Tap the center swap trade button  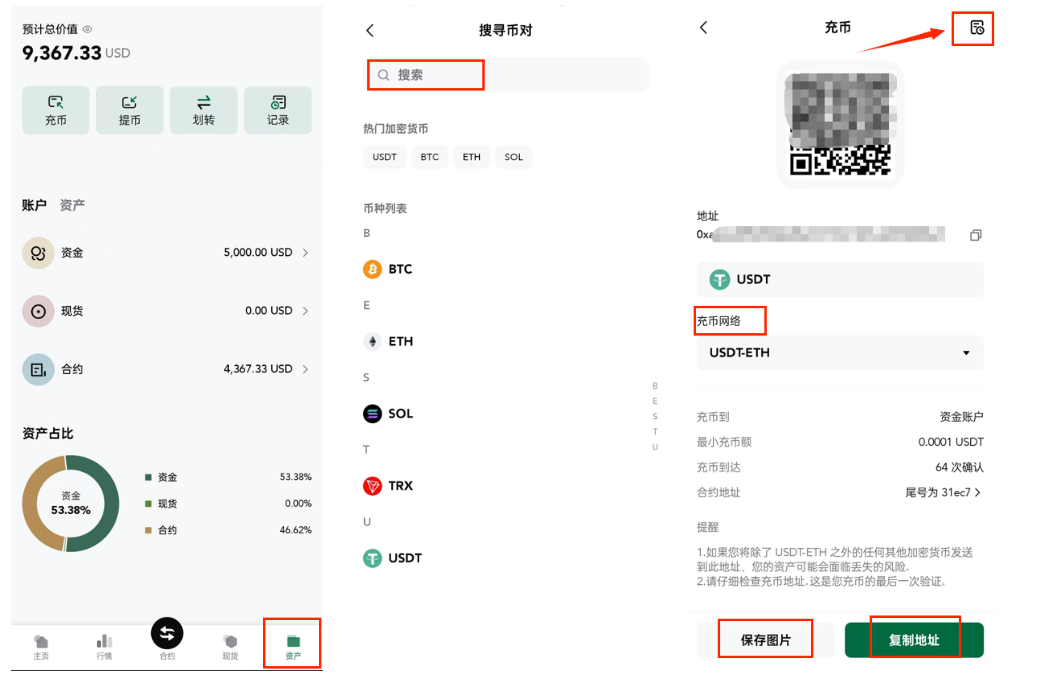(x=167, y=633)
